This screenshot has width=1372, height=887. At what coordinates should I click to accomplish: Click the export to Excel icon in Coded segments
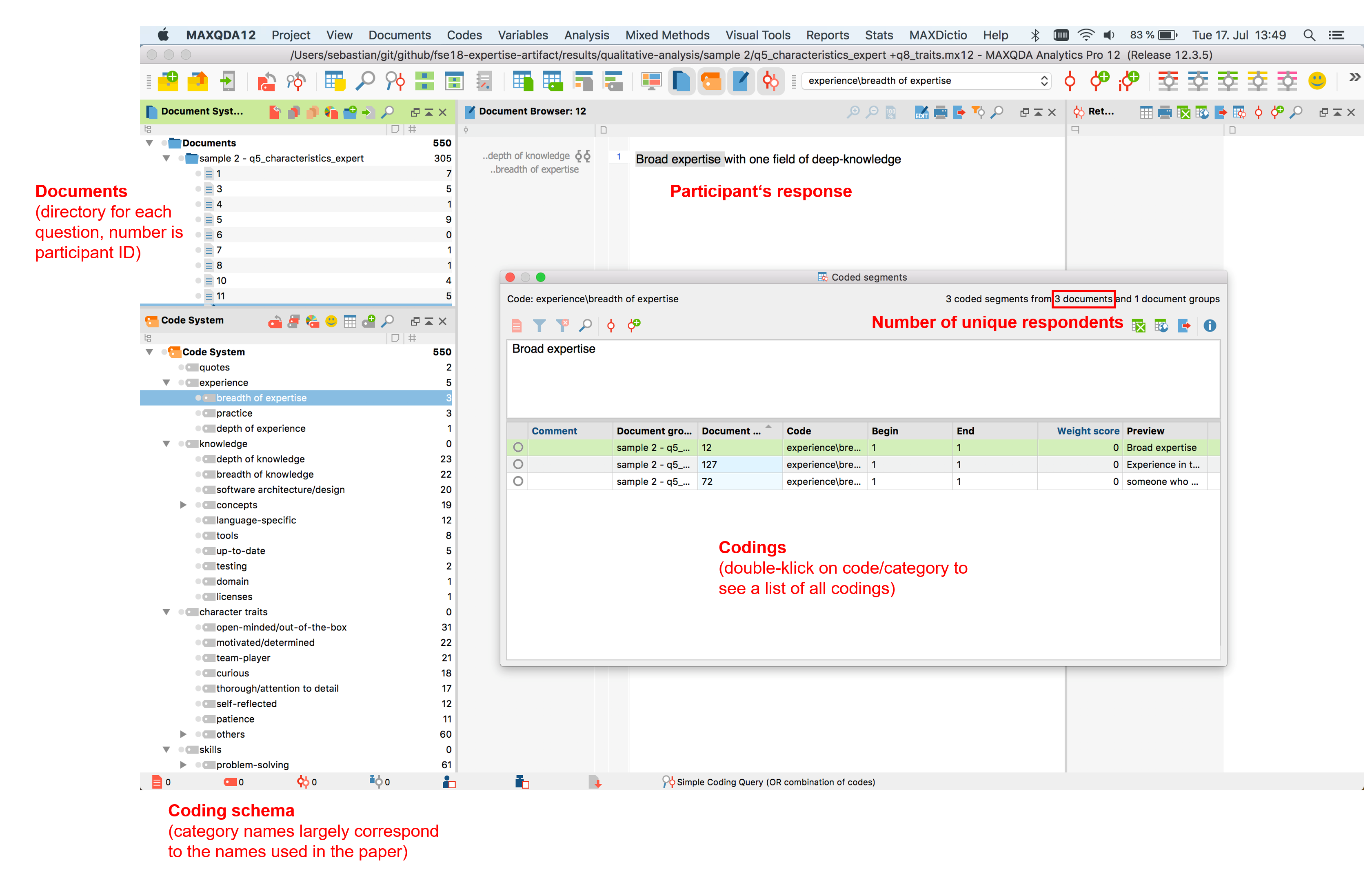[x=1138, y=326]
